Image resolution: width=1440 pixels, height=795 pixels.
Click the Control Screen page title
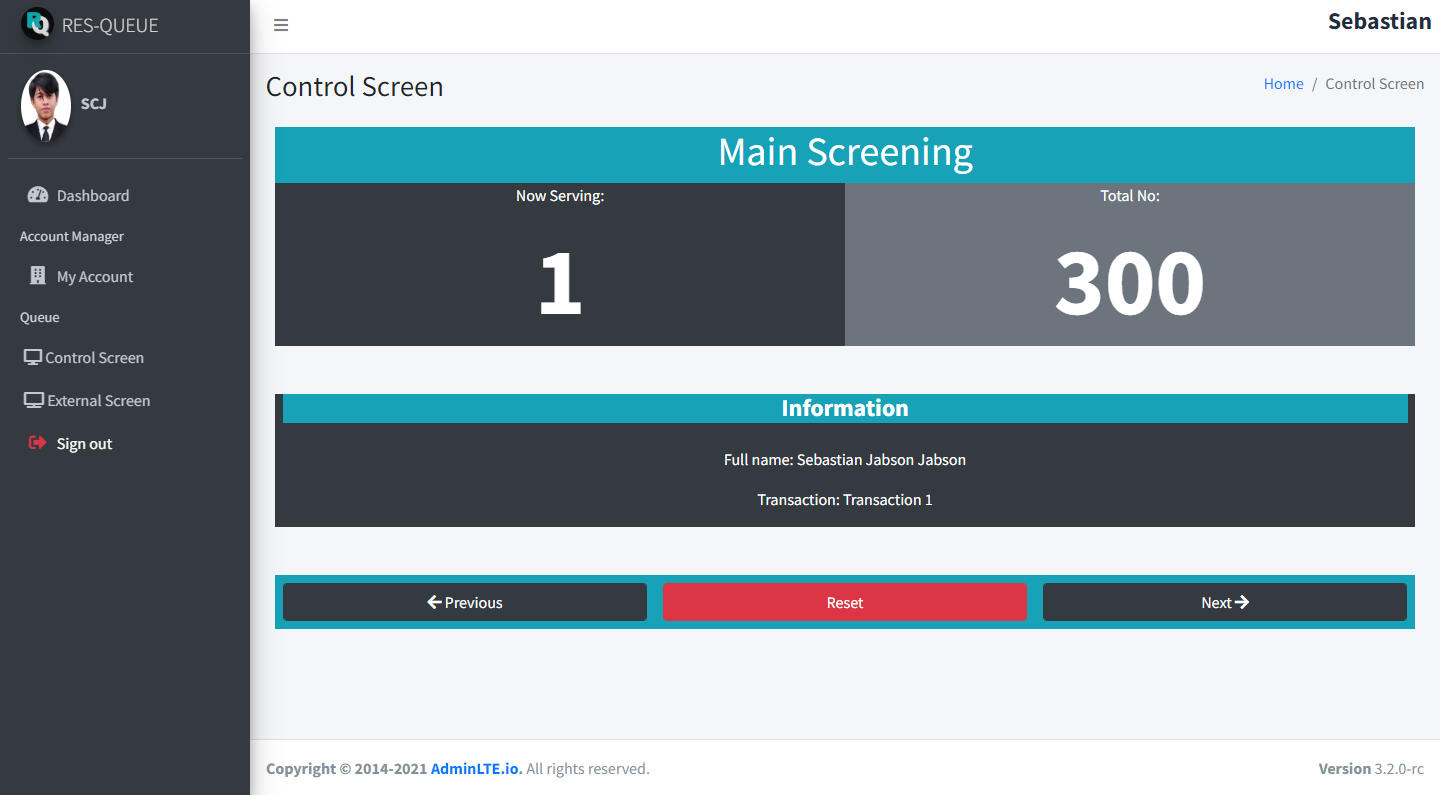[x=355, y=87]
